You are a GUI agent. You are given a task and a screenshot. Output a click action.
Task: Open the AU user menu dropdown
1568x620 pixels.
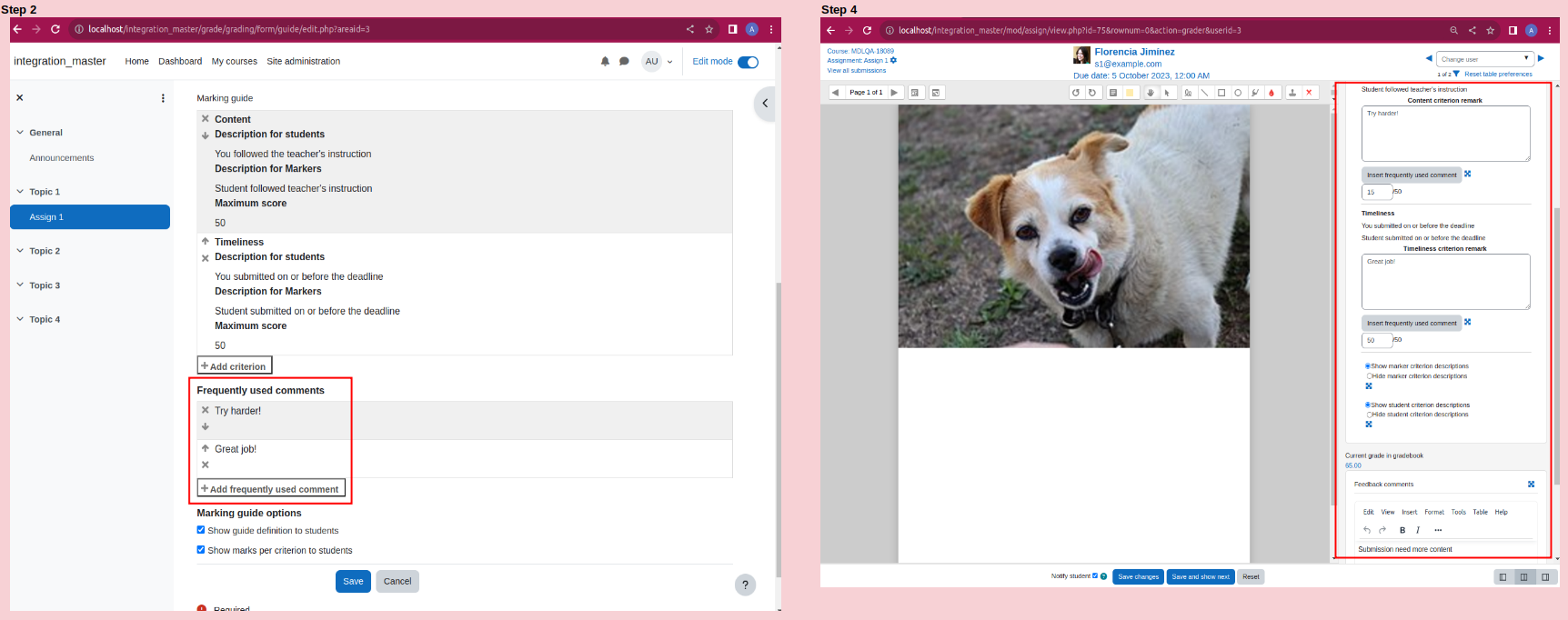click(x=658, y=62)
